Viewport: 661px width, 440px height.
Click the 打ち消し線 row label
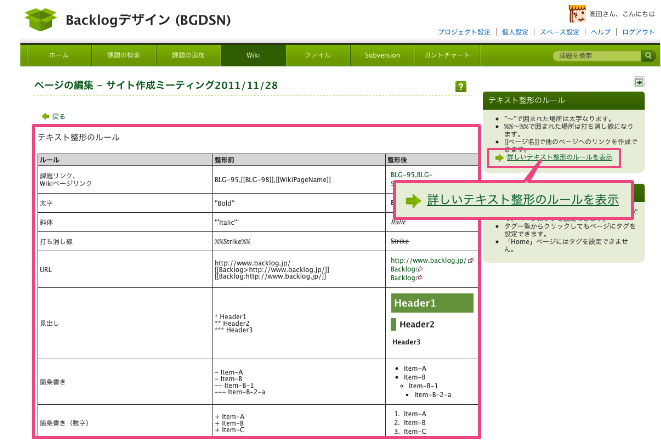[56, 241]
